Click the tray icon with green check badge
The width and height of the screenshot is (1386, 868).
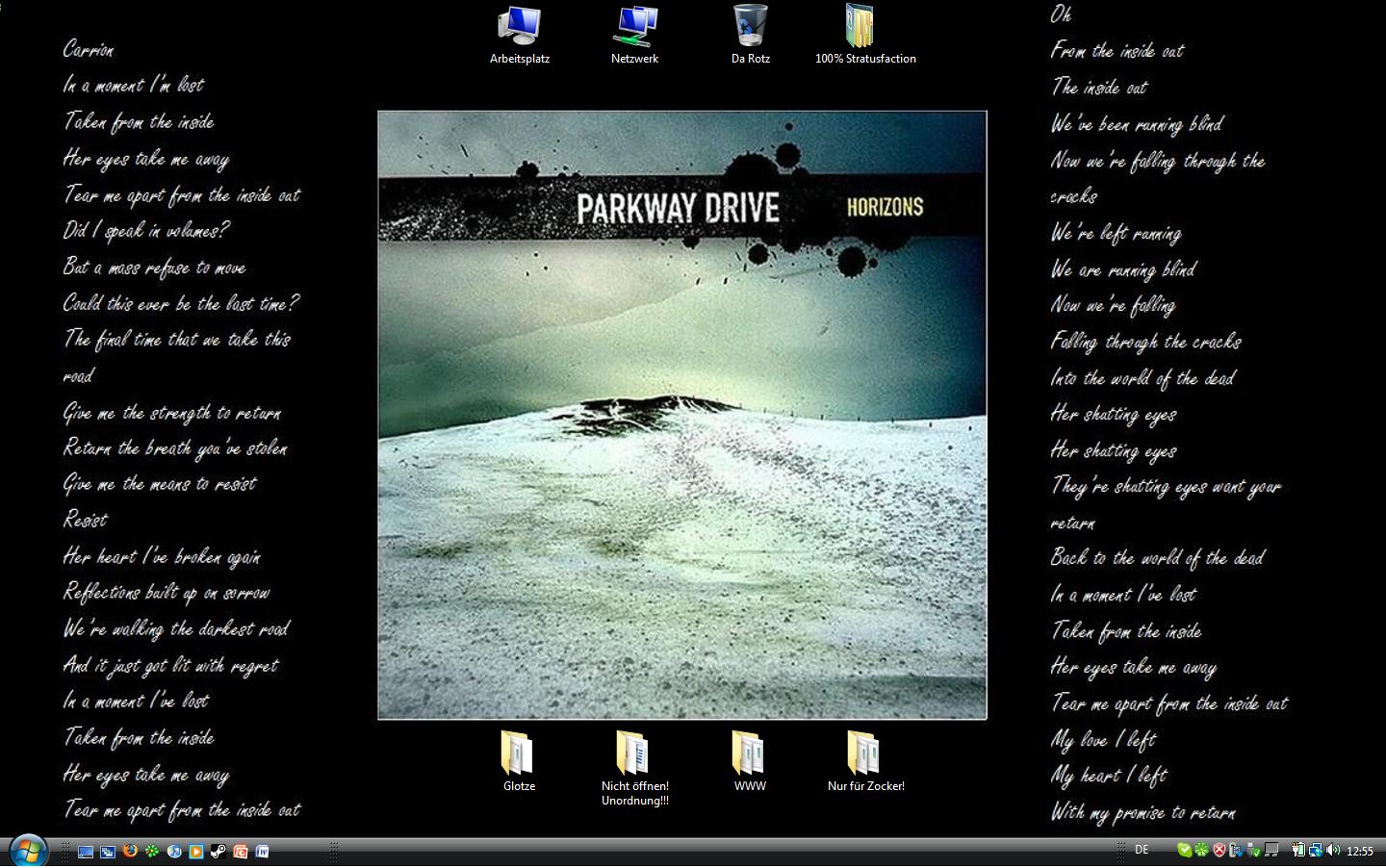pyautogui.click(x=1254, y=850)
